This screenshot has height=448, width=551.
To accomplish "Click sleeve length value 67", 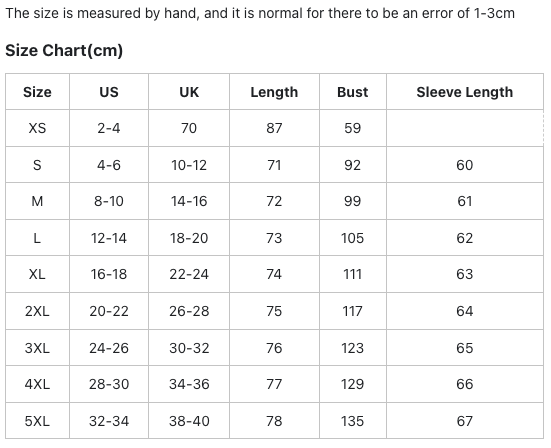I will coord(465,421).
